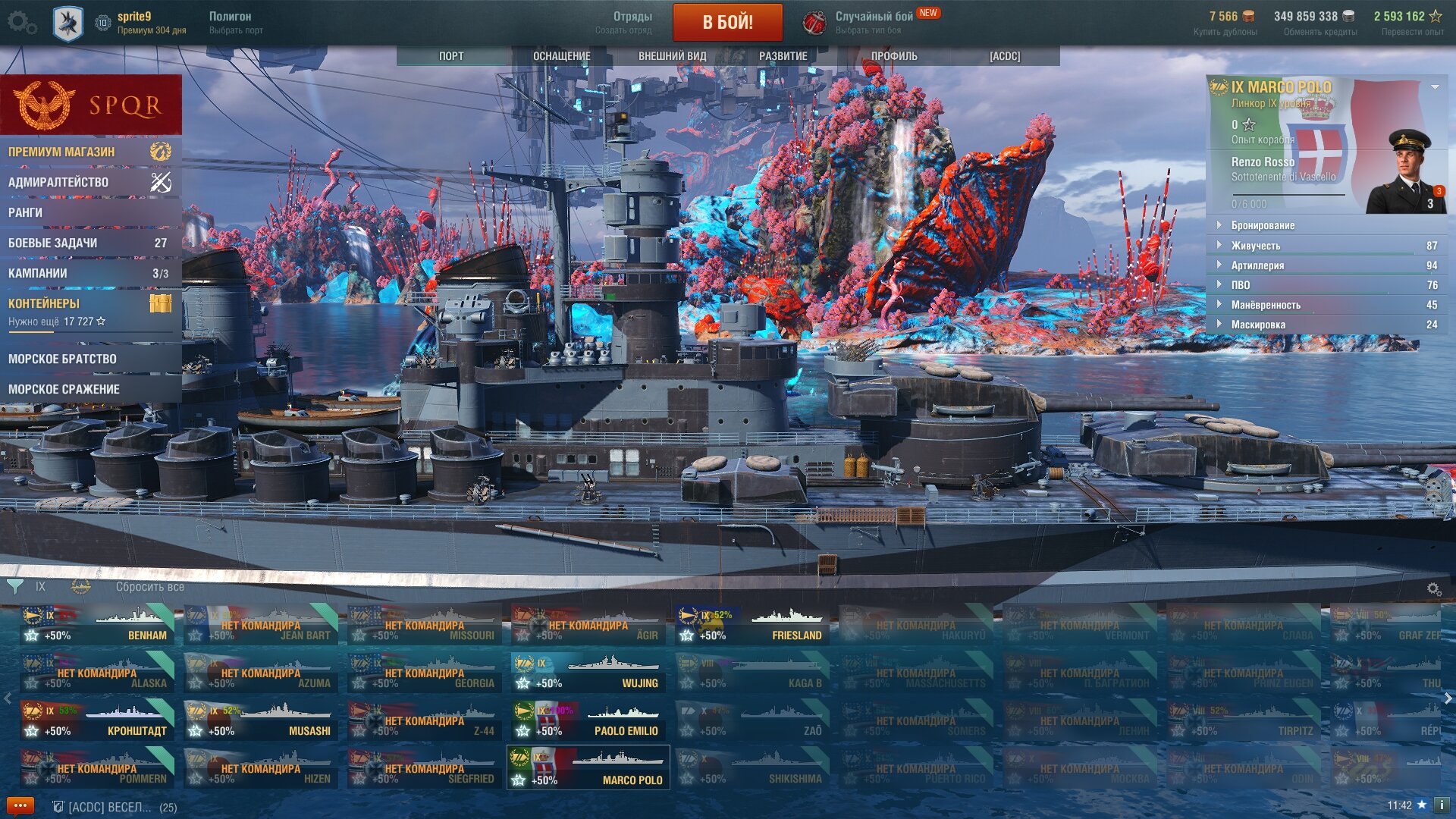
Task: Open the game settings gear menu
Action: pyautogui.click(x=21, y=23)
